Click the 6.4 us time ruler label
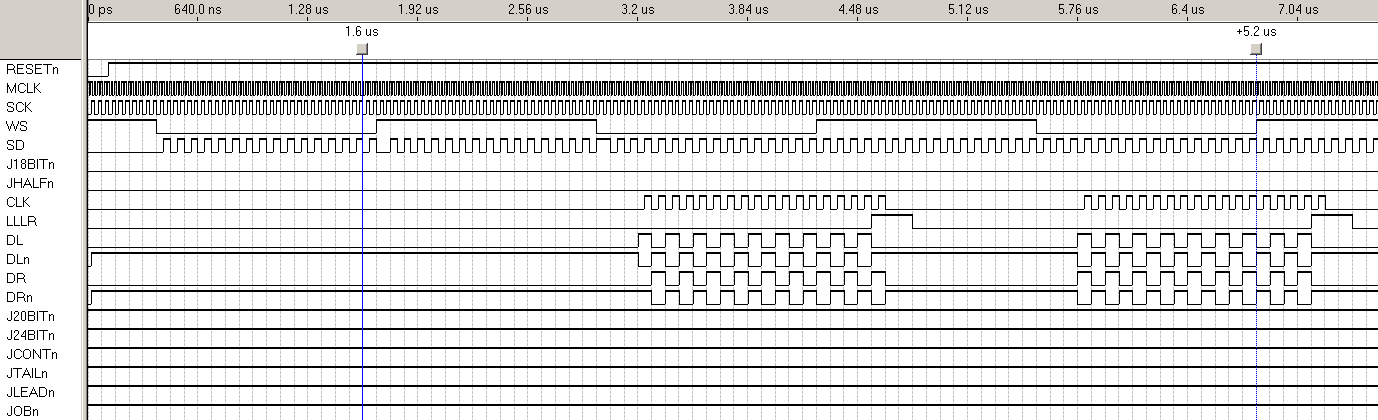The width and height of the screenshot is (1378, 420). pos(1186,10)
